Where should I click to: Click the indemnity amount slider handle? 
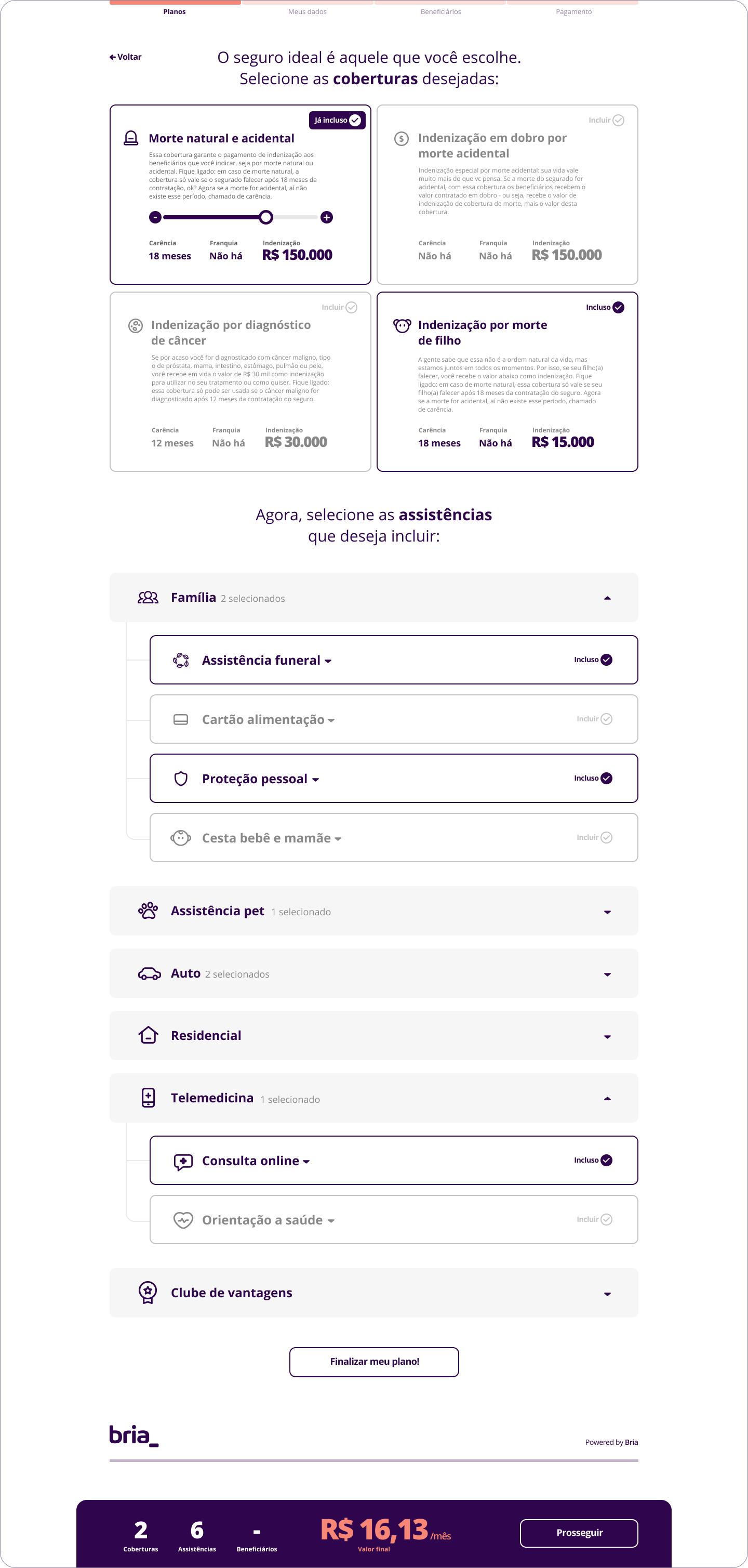point(266,217)
